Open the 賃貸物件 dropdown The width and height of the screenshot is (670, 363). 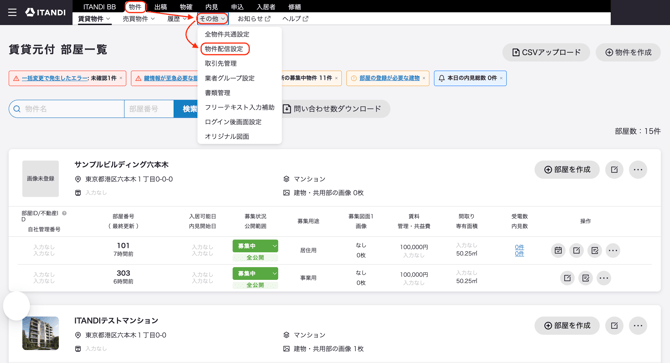coord(94,19)
